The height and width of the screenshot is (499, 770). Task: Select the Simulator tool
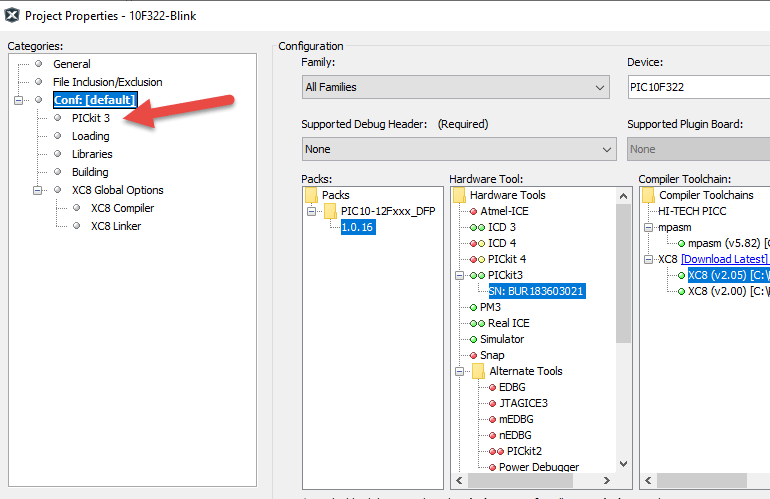click(502, 339)
